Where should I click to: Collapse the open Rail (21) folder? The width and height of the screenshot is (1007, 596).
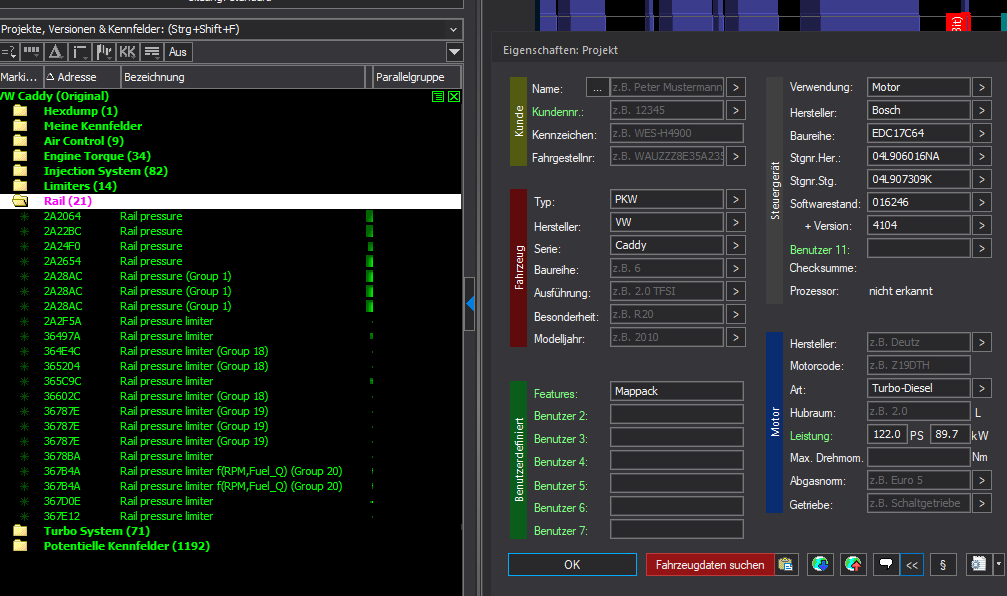point(20,201)
